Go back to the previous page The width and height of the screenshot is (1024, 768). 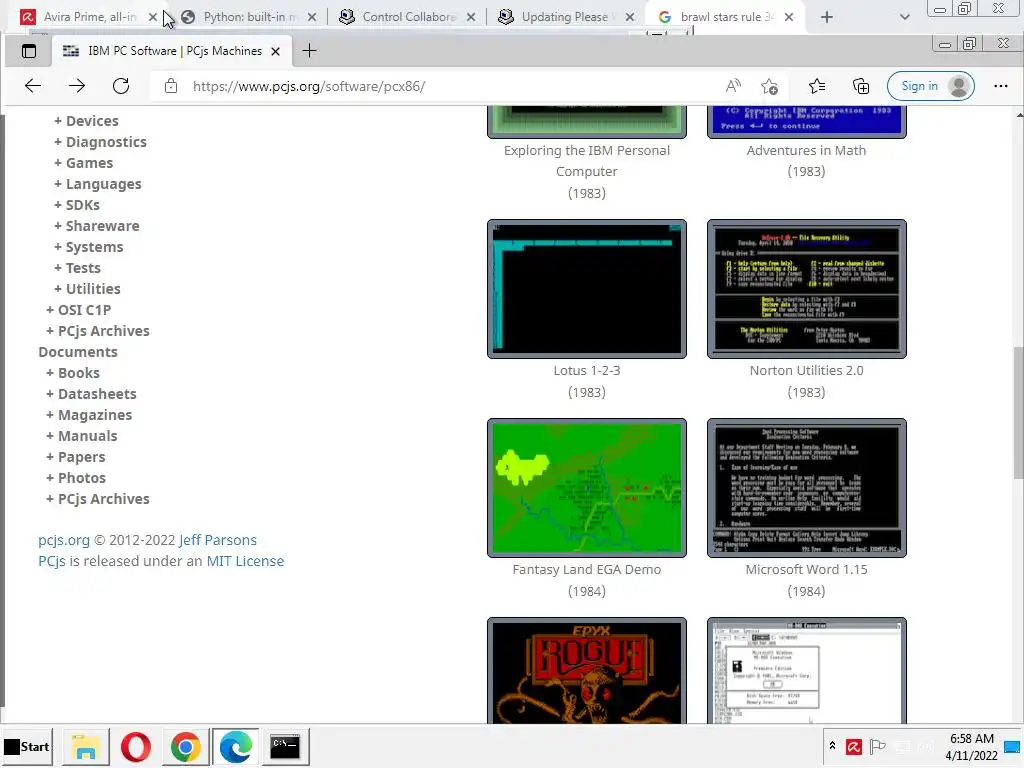click(x=33, y=86)
